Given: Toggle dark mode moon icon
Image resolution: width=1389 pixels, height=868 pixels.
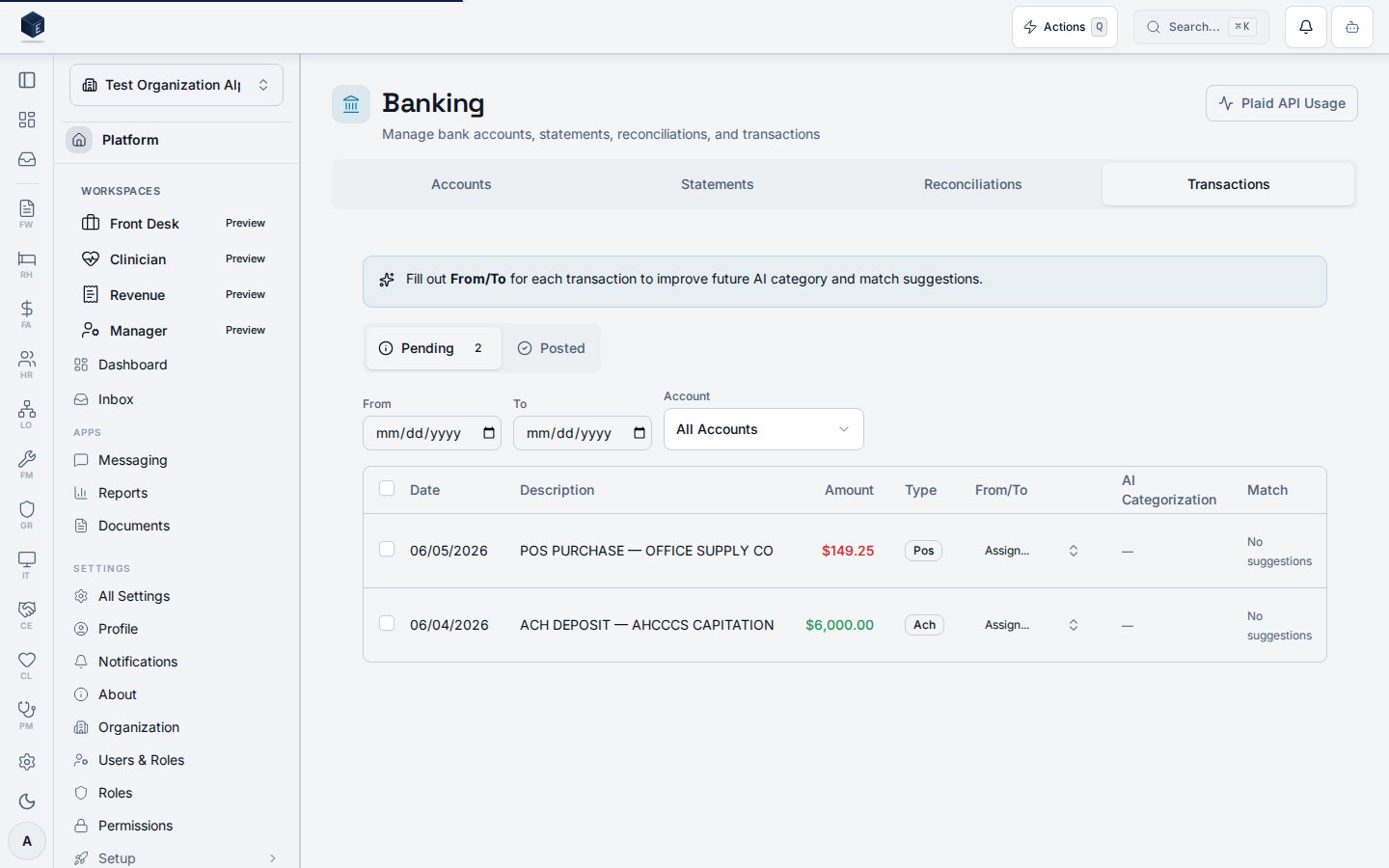Looking at the screenshot, I should [x=27, y=801].
